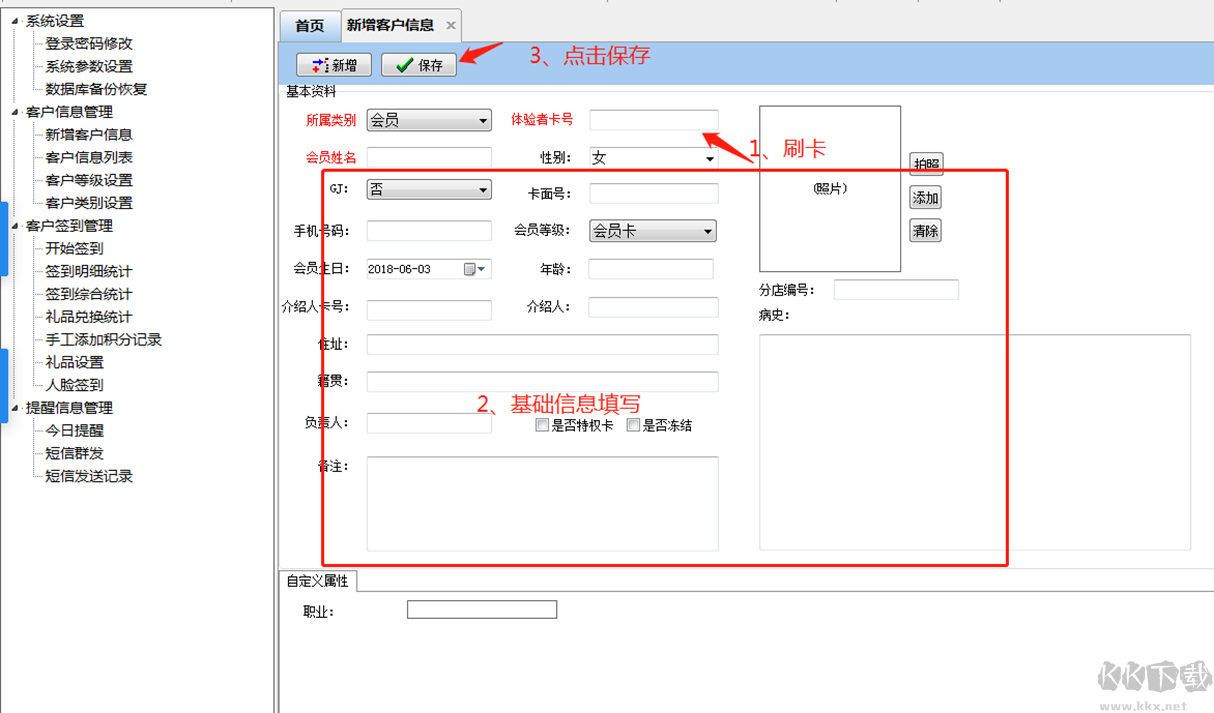
Task: Switch to the 首页 tab
Action: click(309, 26)
